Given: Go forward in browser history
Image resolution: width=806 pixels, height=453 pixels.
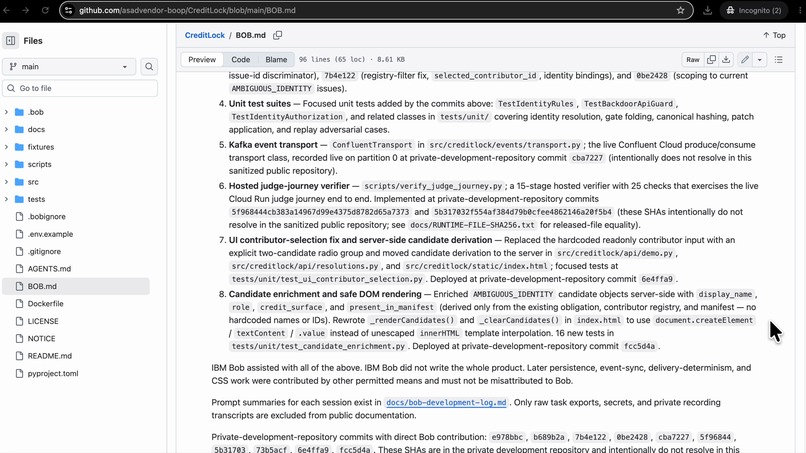Looking at the screenshot, I should (25, 10).
